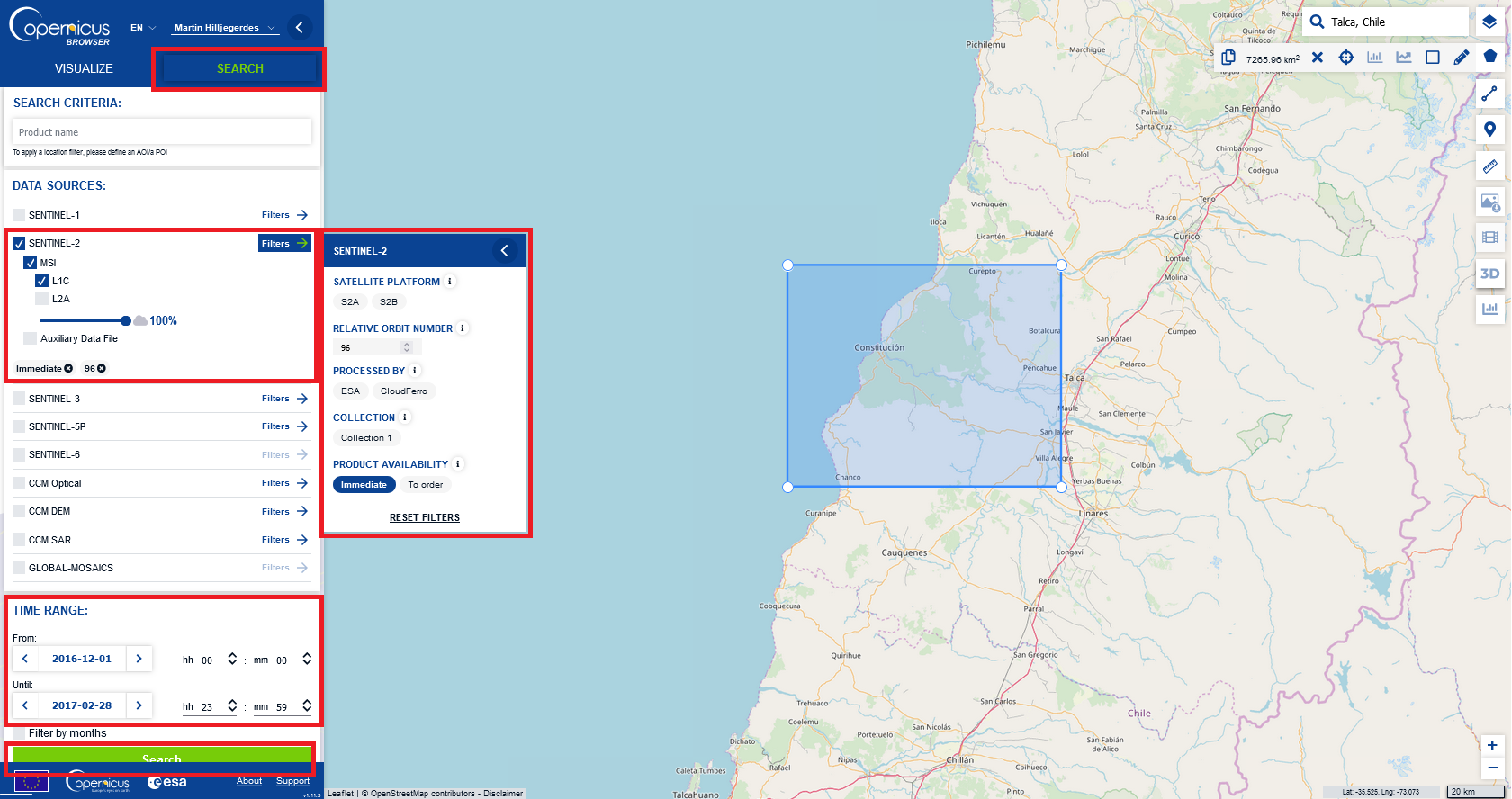Click RESET FILTERS link

point(424,517)
